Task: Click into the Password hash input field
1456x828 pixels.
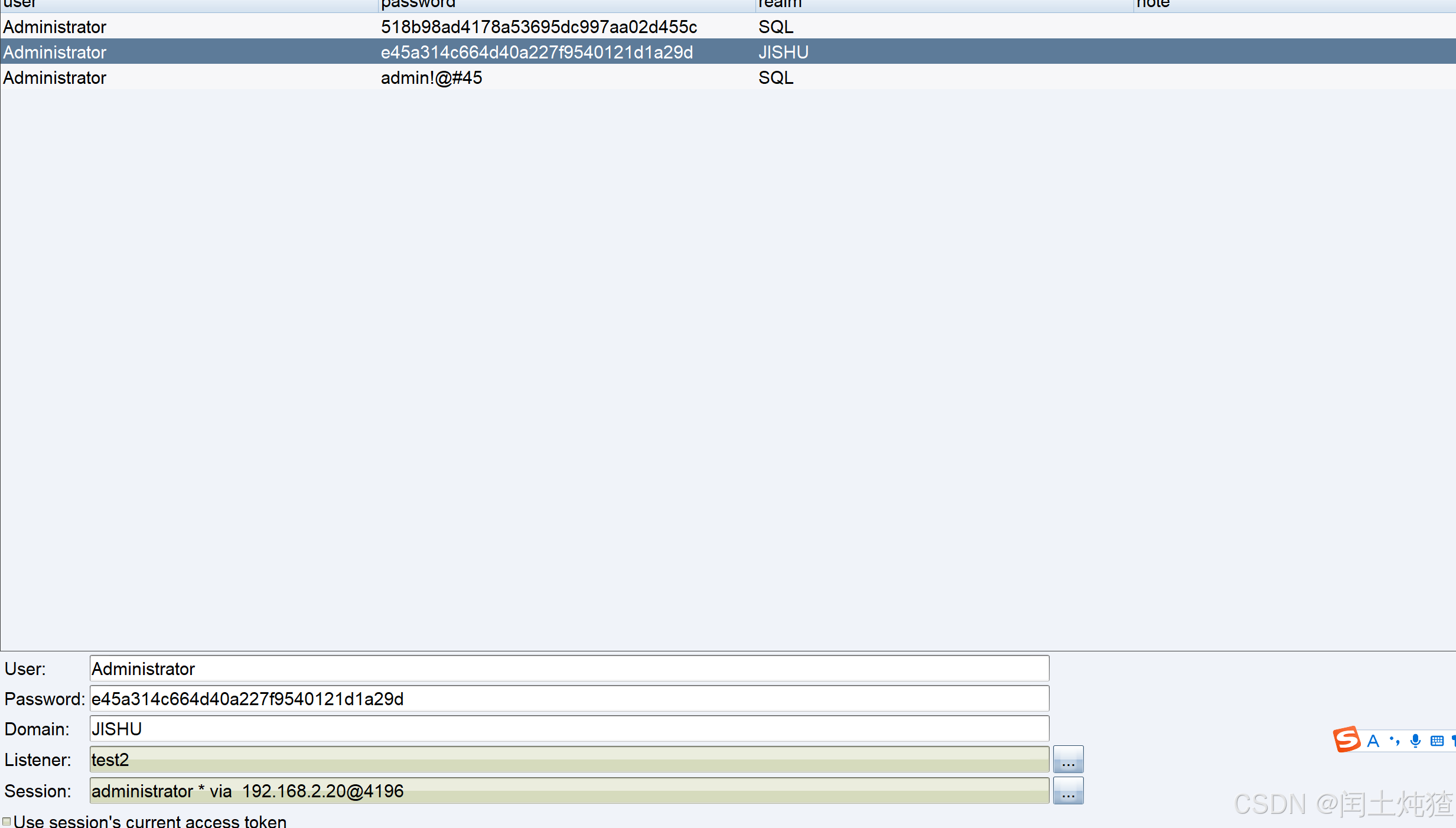Action: coord(569,699)
